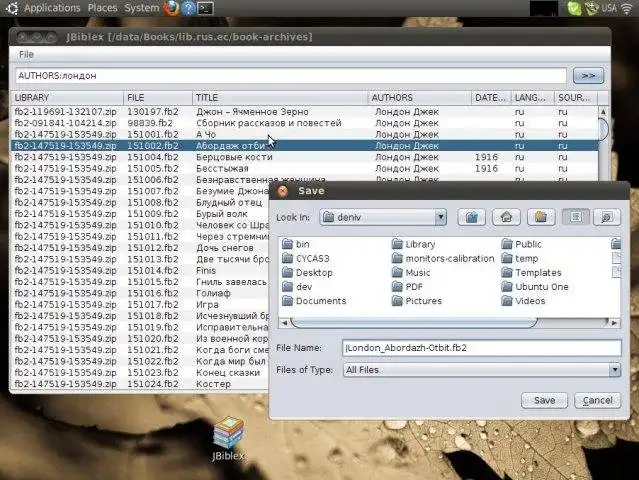Expand the Look In folder dropdown
Image resolution: width=639 pixels, height=480 pixels.
click(440, 217)
